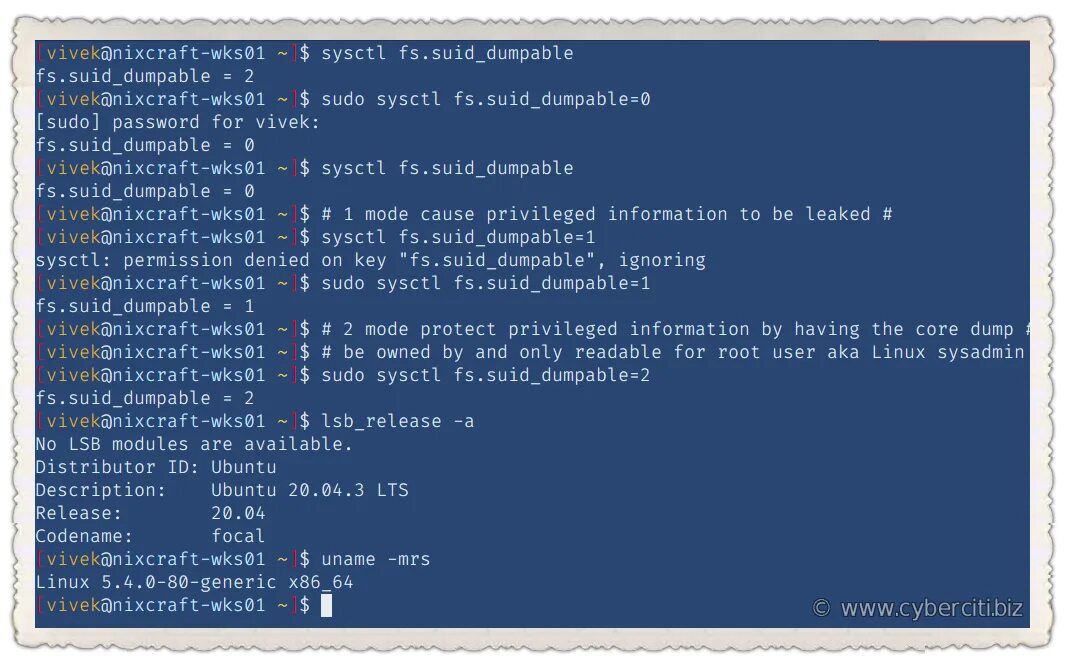
Task: Click the 'Codename:' label line
Action: click(x=84, y=536)
